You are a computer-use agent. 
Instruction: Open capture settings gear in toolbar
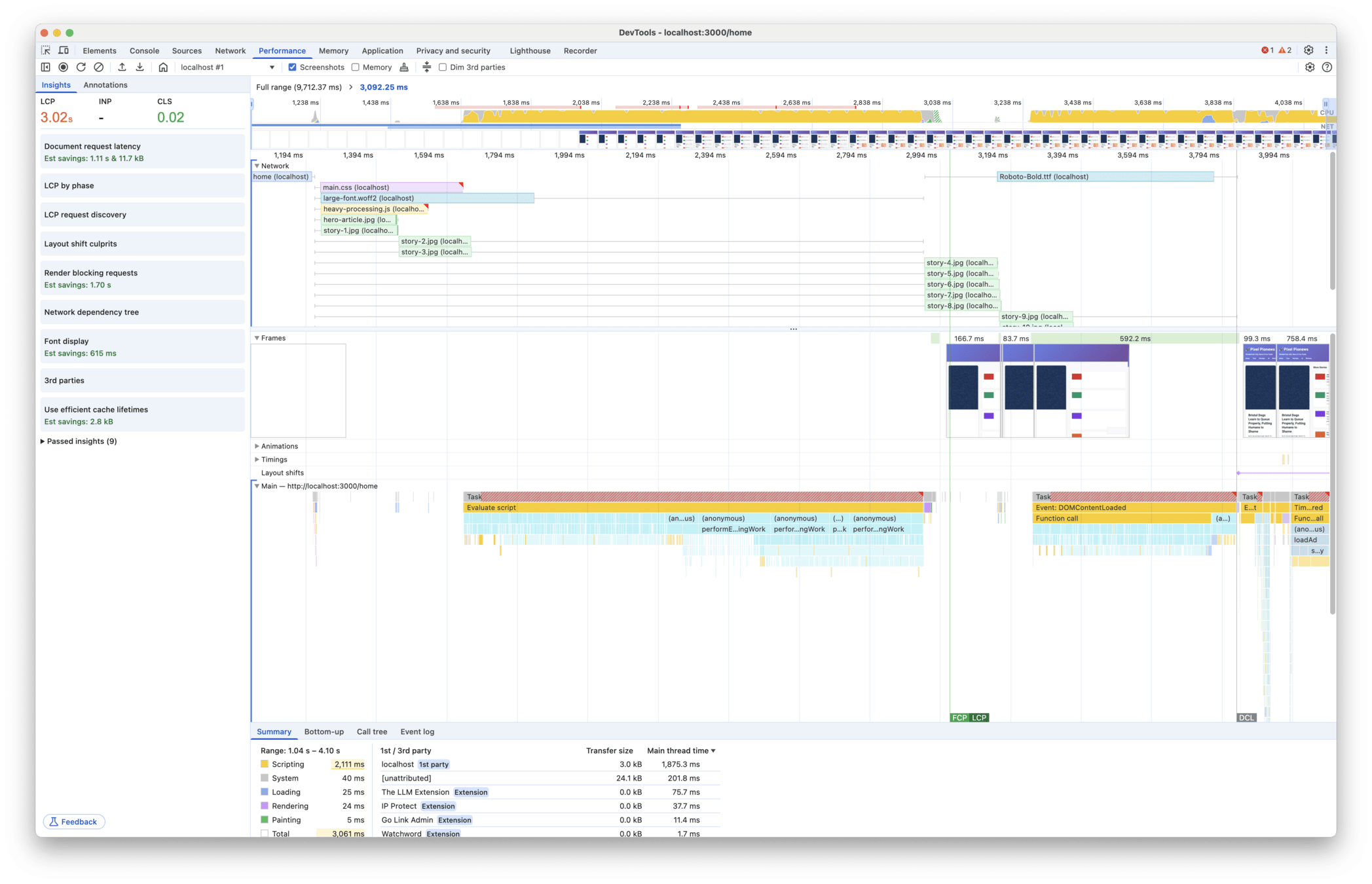1309,67
